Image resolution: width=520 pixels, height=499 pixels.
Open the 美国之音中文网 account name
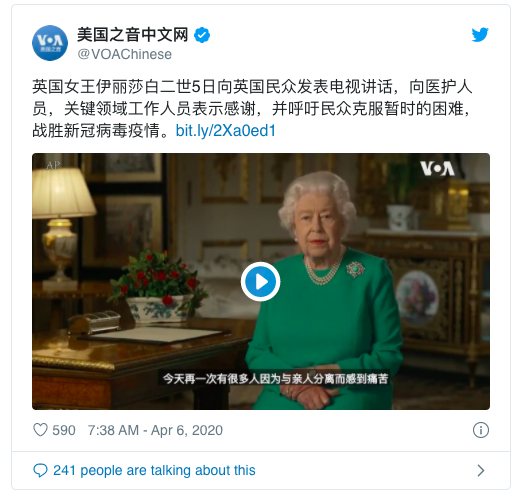tap(133, 35)
